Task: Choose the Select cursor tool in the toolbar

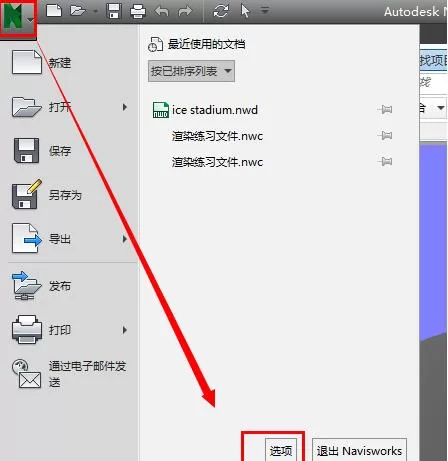Action: (x=245, y=11)
